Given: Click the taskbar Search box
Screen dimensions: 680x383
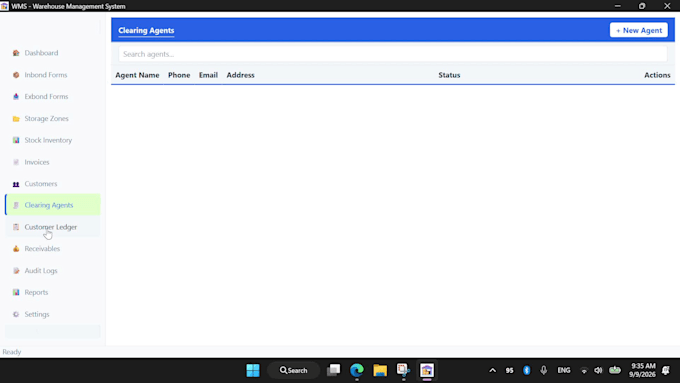Looking at the screenshot, I should pos(294,370).
